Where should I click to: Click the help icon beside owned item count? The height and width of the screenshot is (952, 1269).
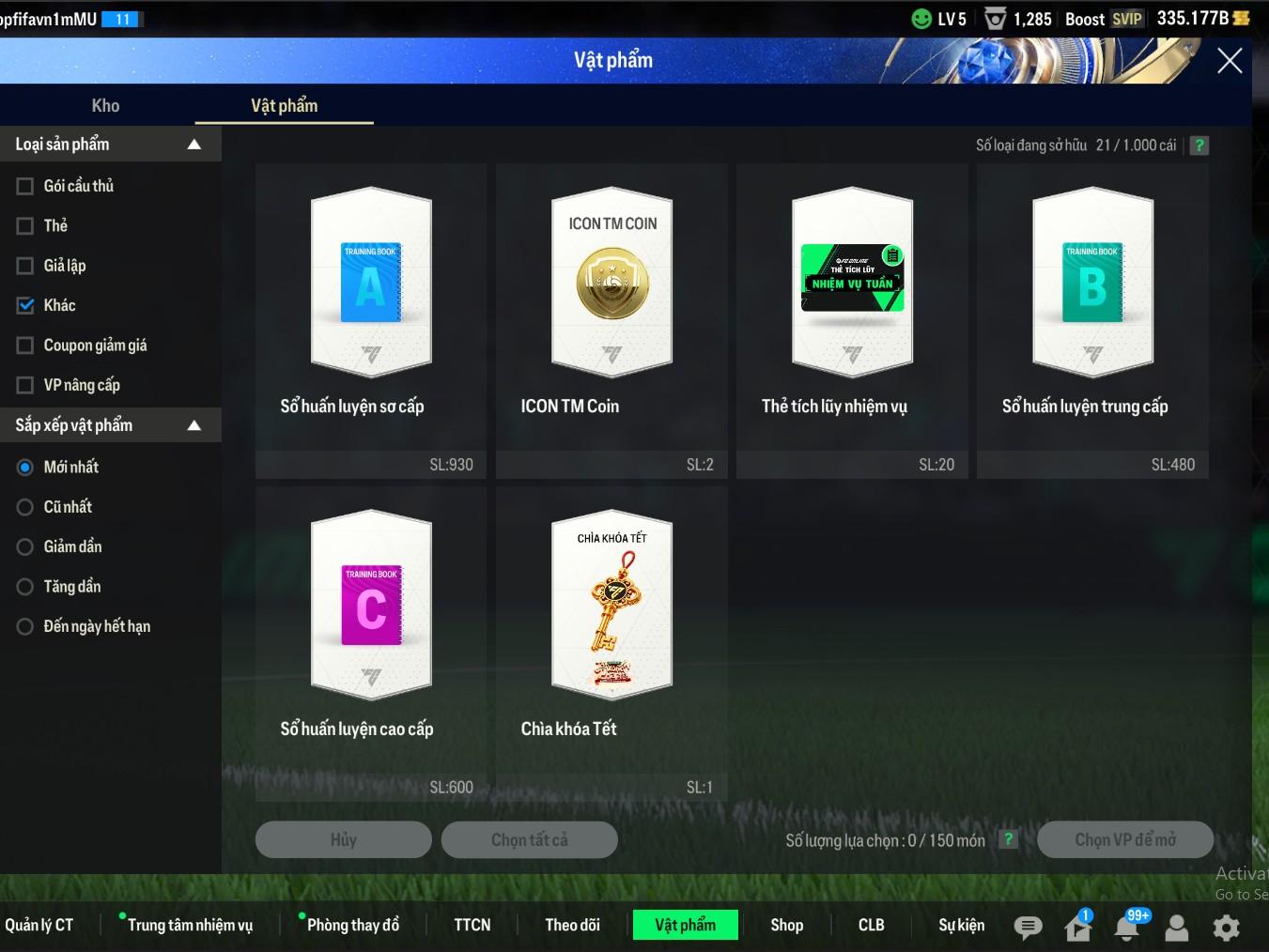pyautogui.click(x=1199, y=146)
